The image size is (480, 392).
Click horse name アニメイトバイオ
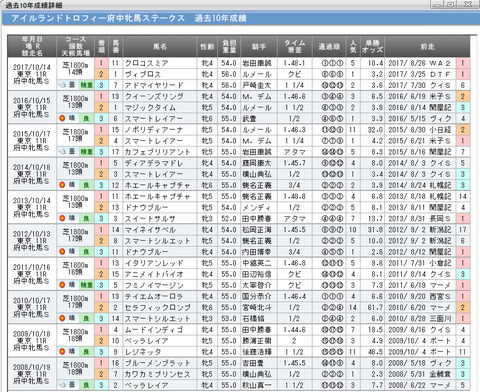[x=154, y=274]
